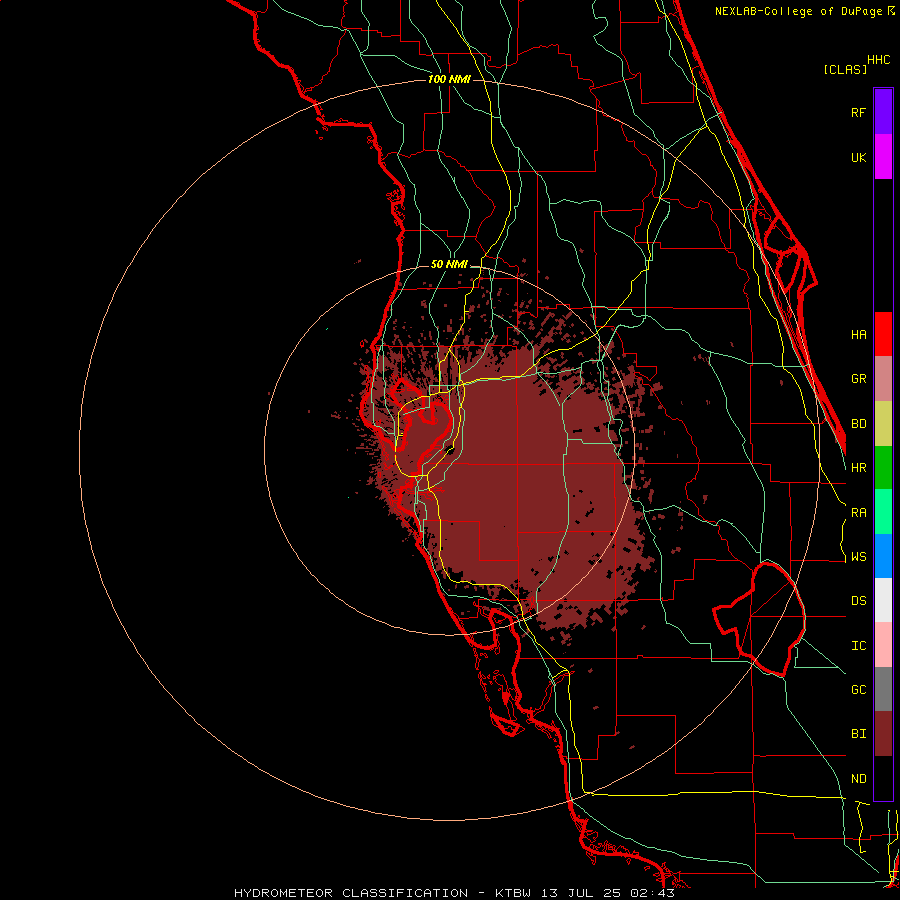This screenshot has height=900, width=900.
Task: Click the RF purple legend swatch
Action: tap(883, 112)
